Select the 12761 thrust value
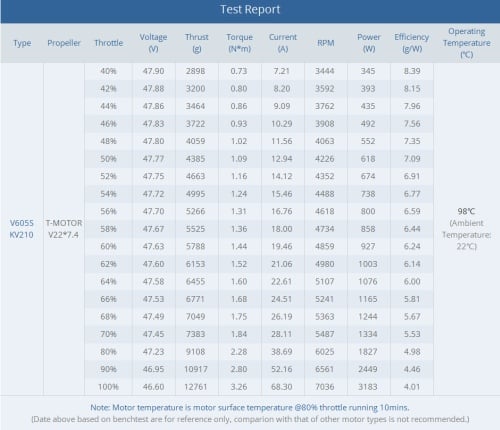 196,387
